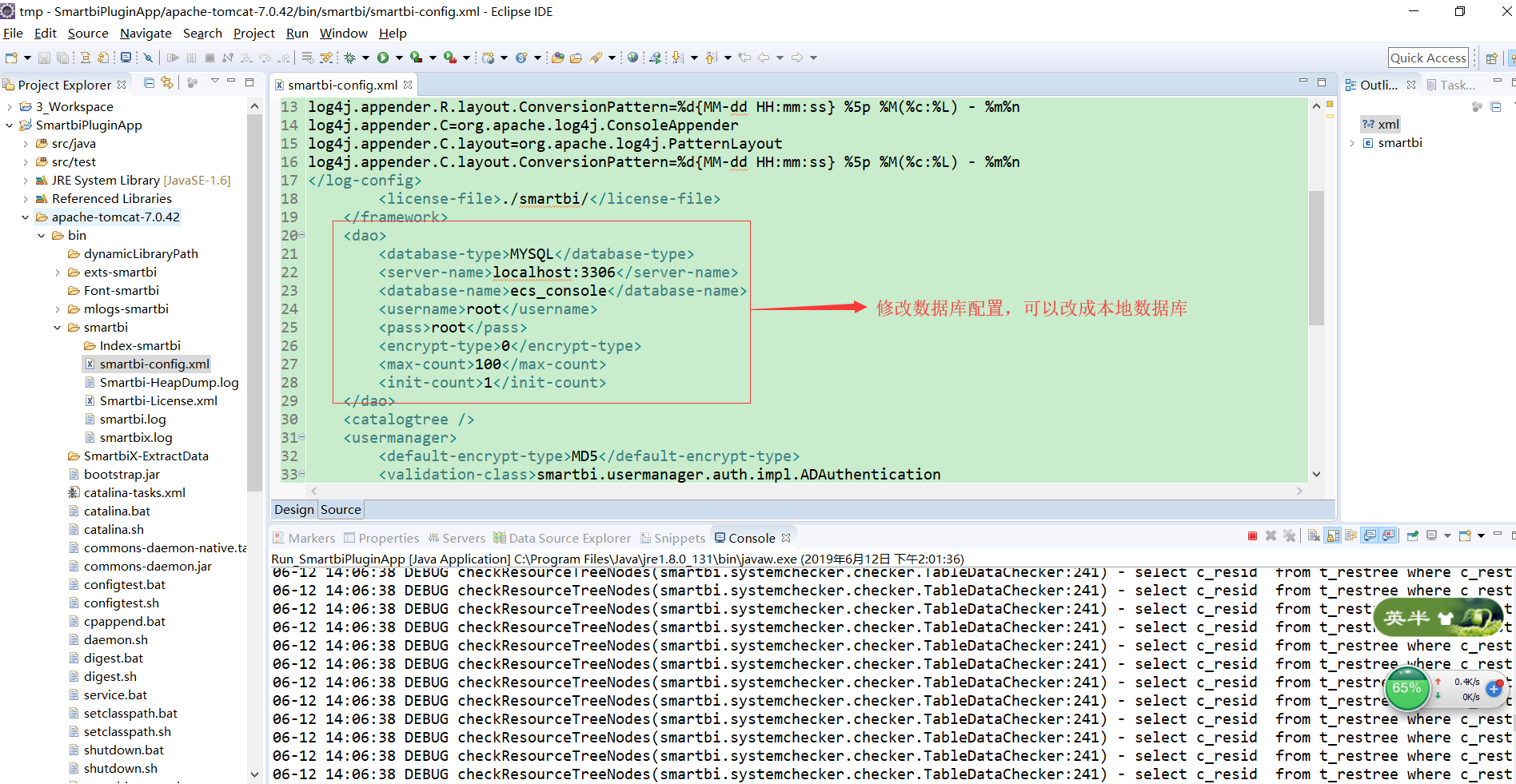The image size is (1516, 784).
Task: Open the Window menu
Action: point(344,33)
